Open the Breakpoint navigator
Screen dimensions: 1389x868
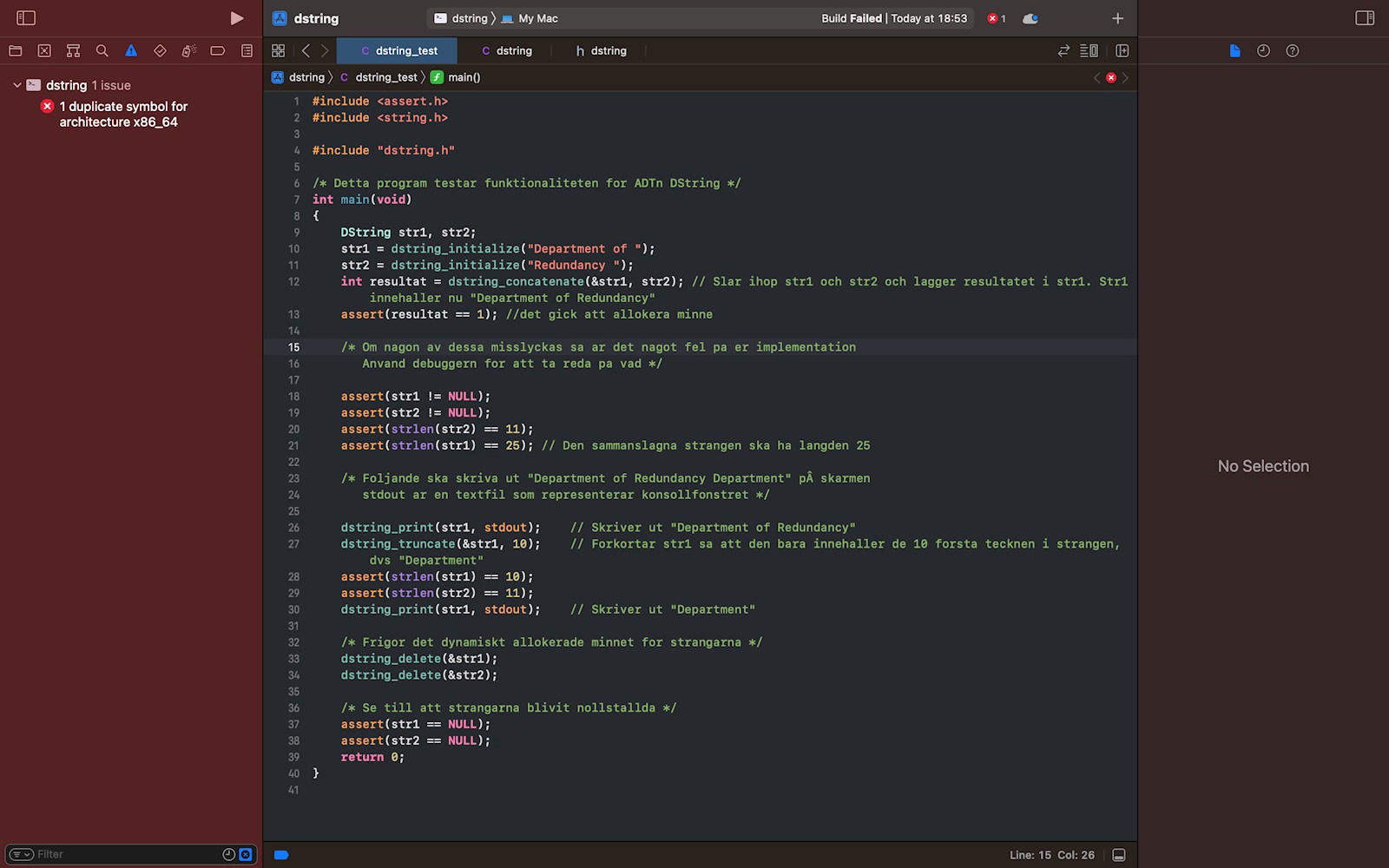[217, 51]
